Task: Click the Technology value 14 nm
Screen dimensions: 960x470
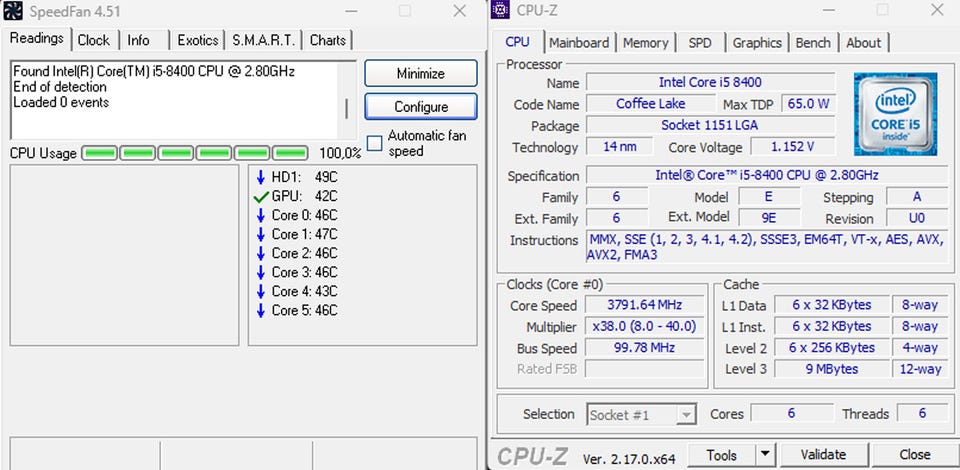Action: click(620, 147)
